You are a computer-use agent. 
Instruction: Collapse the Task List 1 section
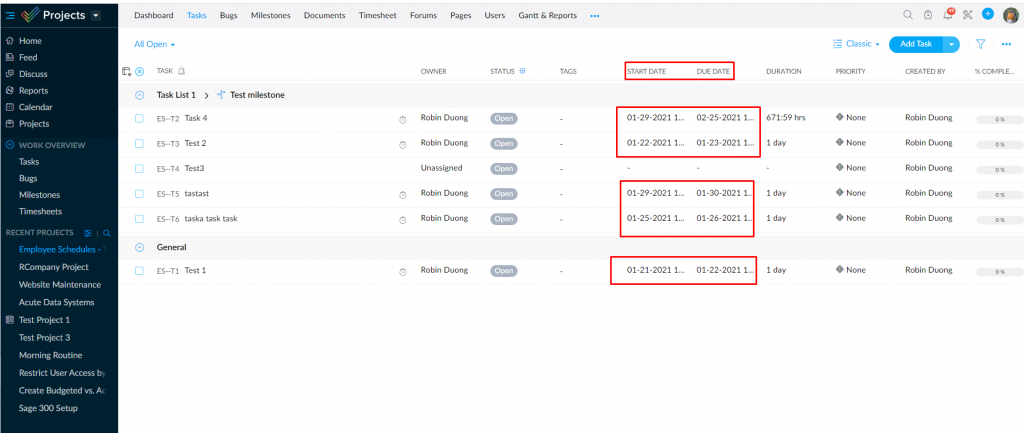139,95
